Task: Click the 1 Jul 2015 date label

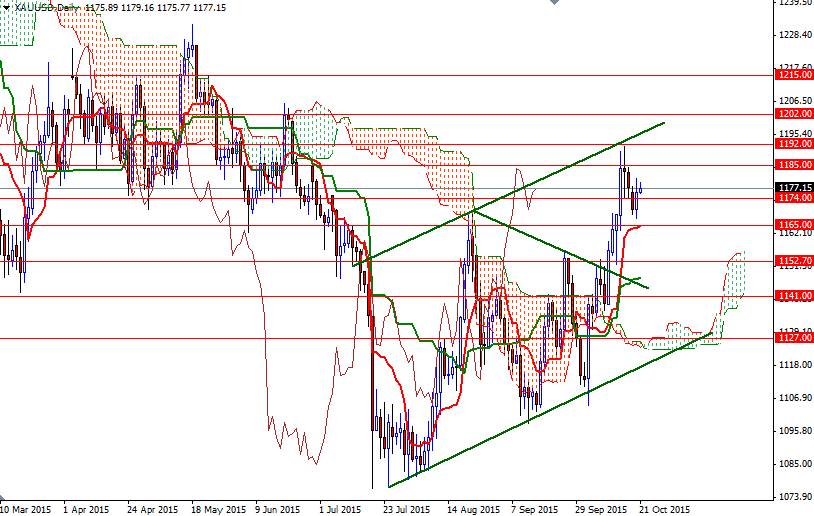Action: 341,510
